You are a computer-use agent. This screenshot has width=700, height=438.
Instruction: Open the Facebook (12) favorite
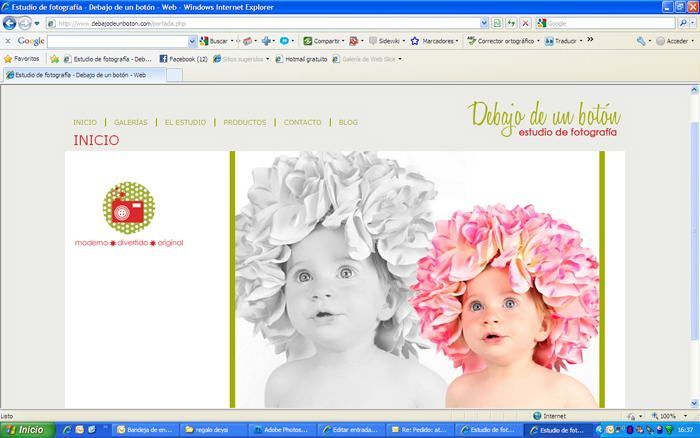pos(183,59)
